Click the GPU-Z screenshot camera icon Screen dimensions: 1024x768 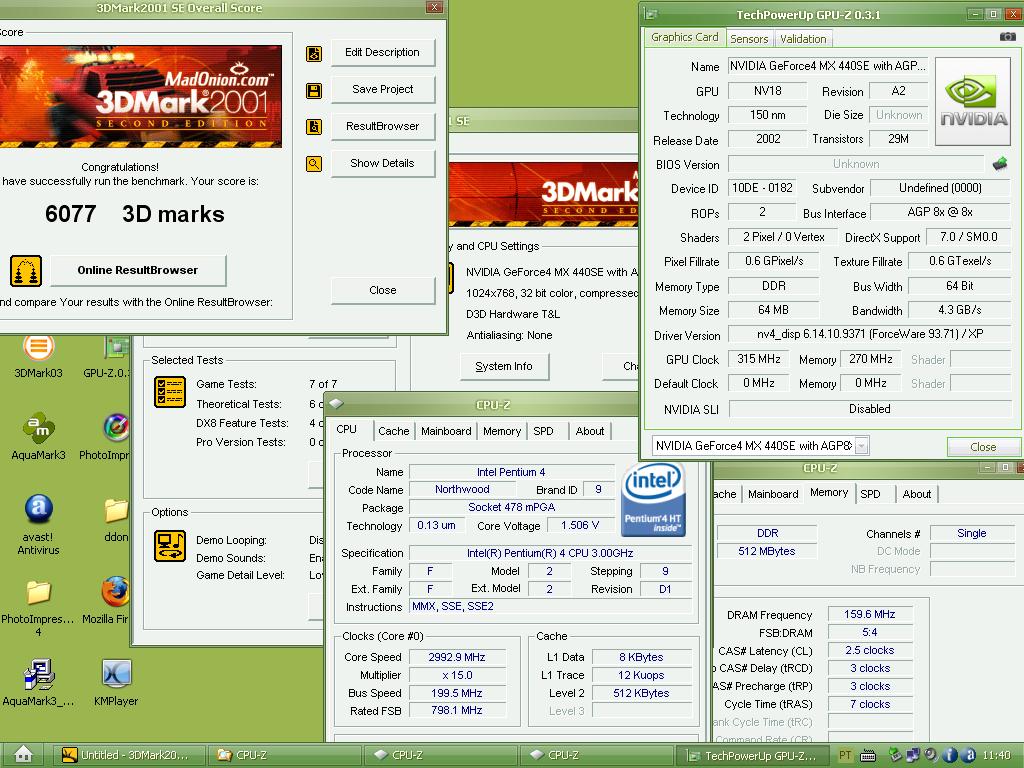tap(1008, 37)
